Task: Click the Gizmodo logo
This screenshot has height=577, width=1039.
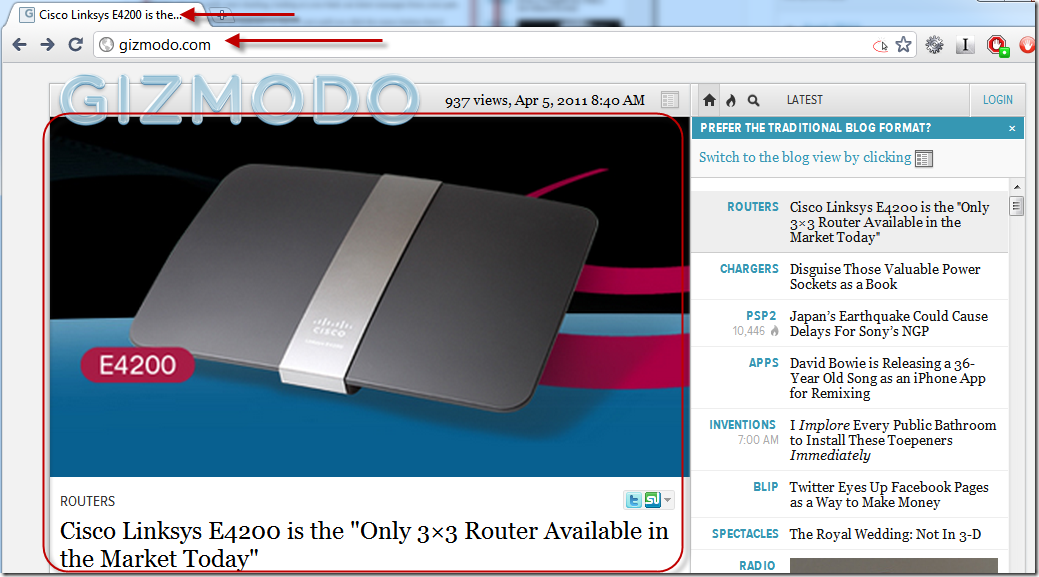Action: click(x=239, y=99)
